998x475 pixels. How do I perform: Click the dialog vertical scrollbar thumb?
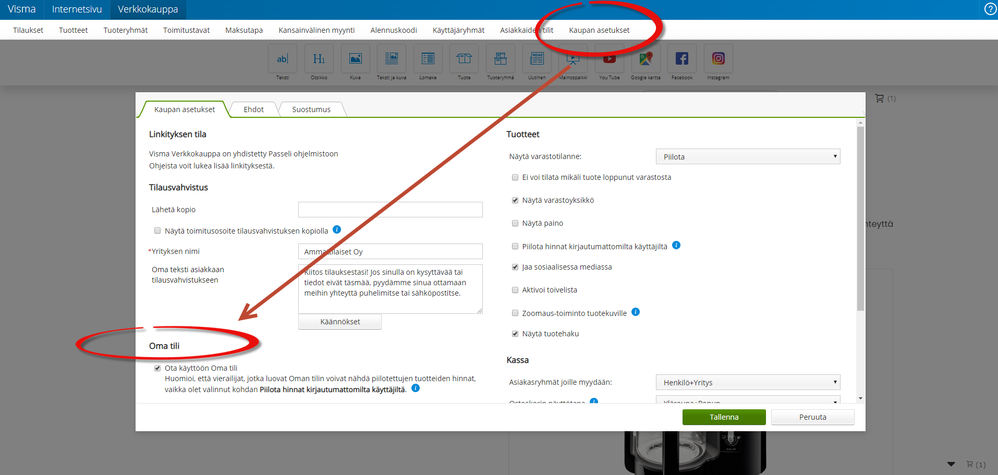click(x=861, y=218)
